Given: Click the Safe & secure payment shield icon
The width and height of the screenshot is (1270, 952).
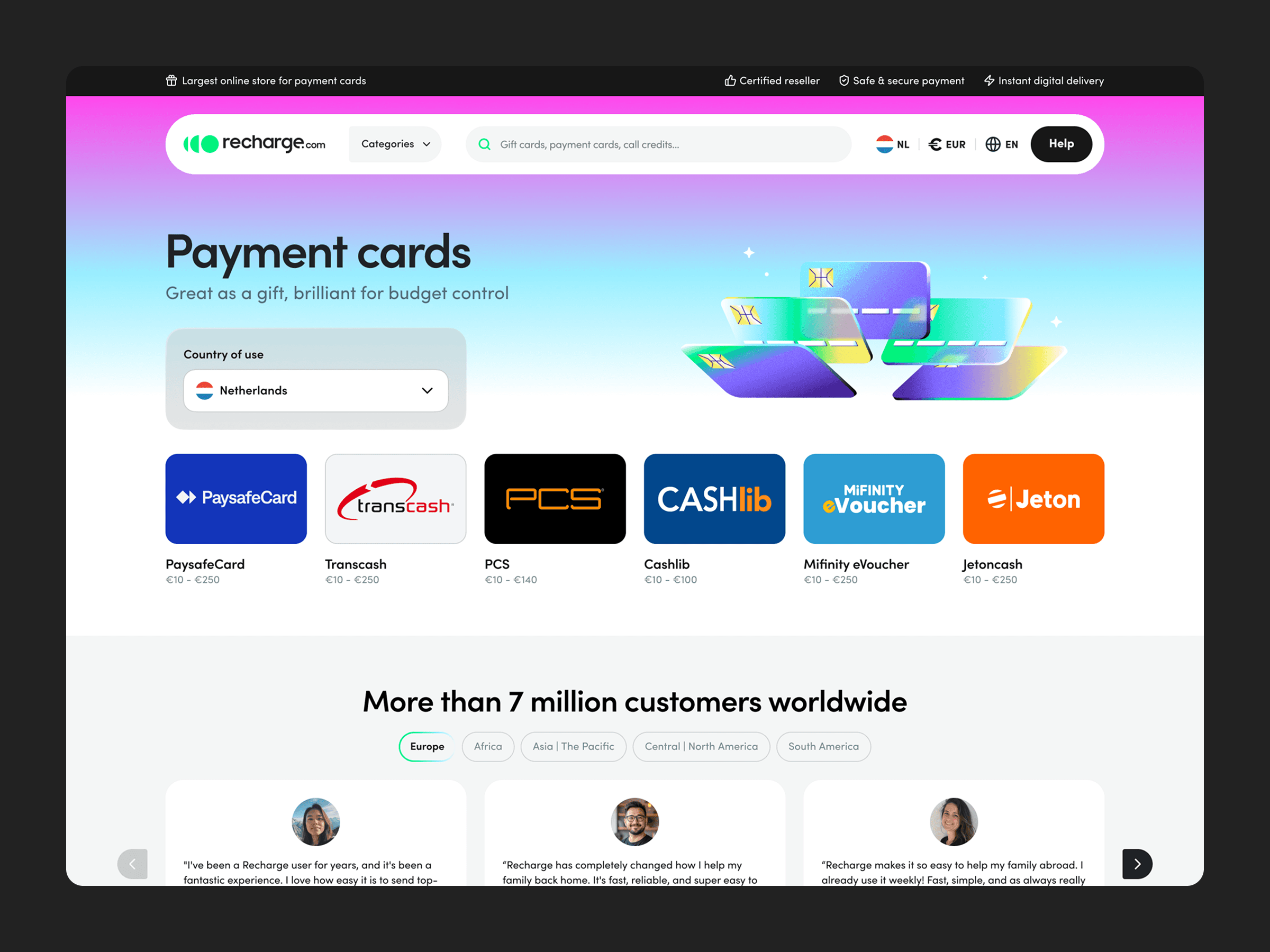Looking at the screenshot, I should [843, 80].
